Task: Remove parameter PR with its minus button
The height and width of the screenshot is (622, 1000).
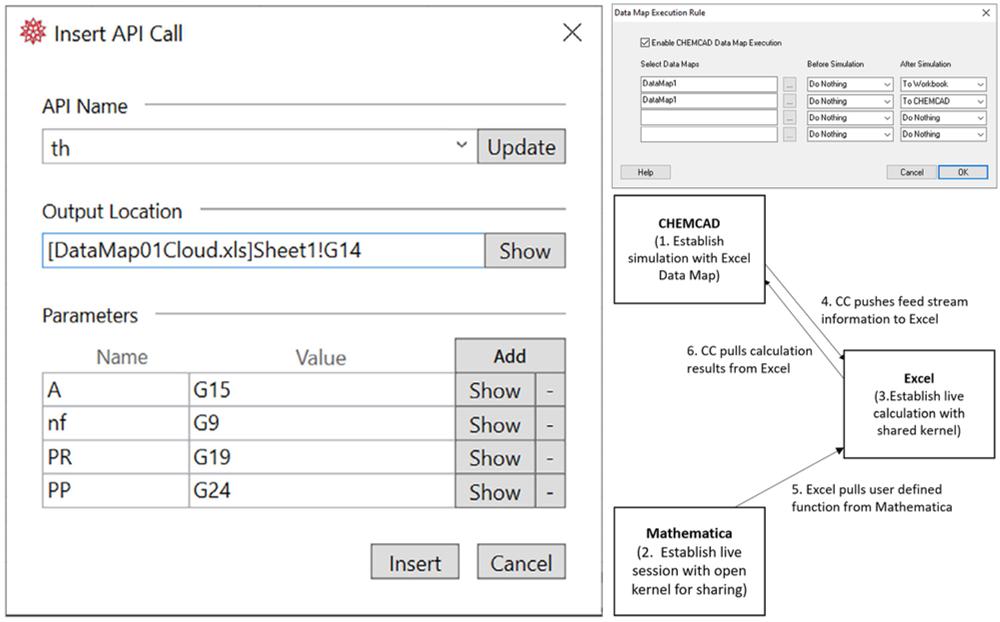Action: (x=550, y=457)
